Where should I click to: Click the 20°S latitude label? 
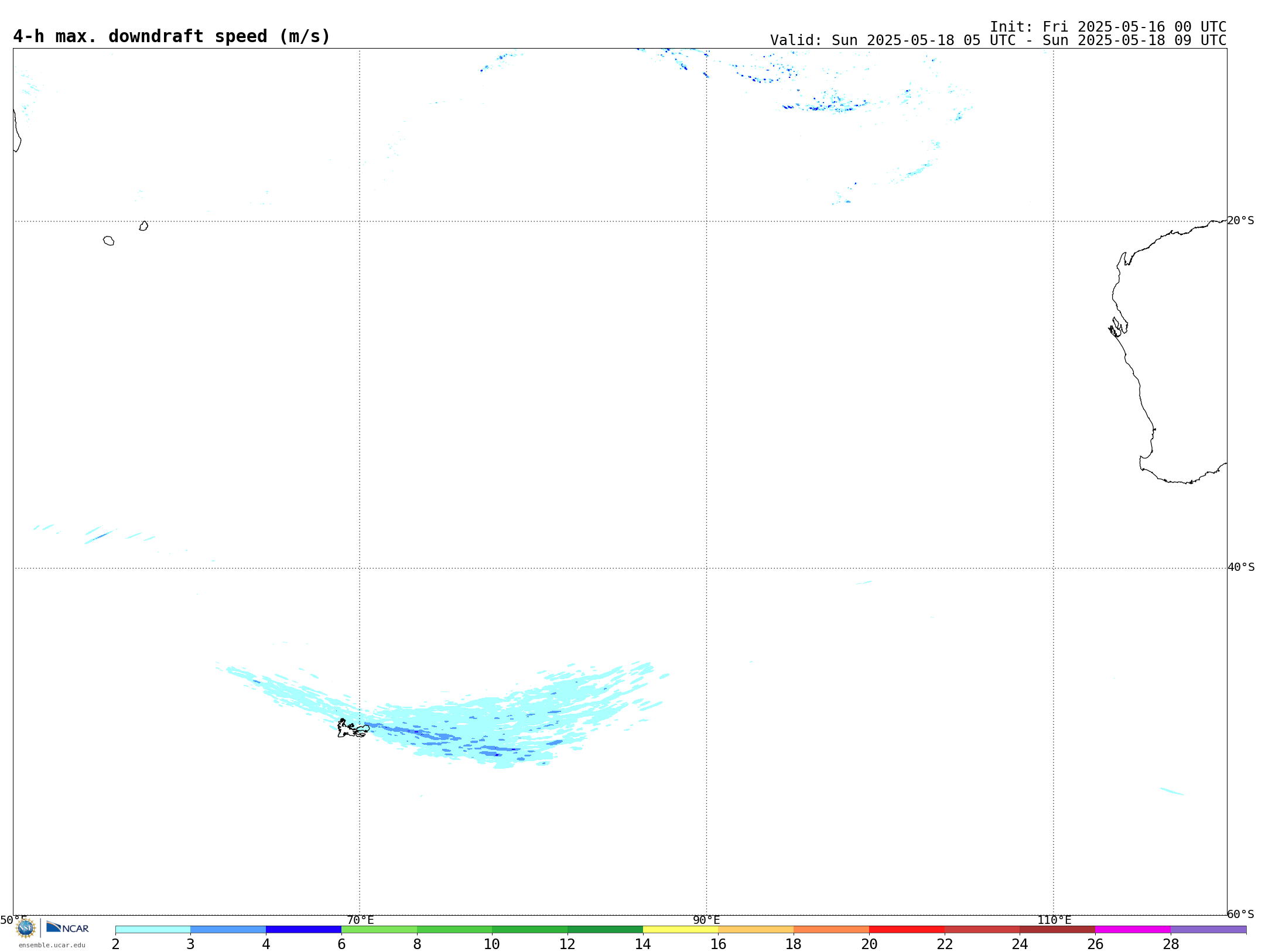pyautogui.click(x=1240, y=220)
